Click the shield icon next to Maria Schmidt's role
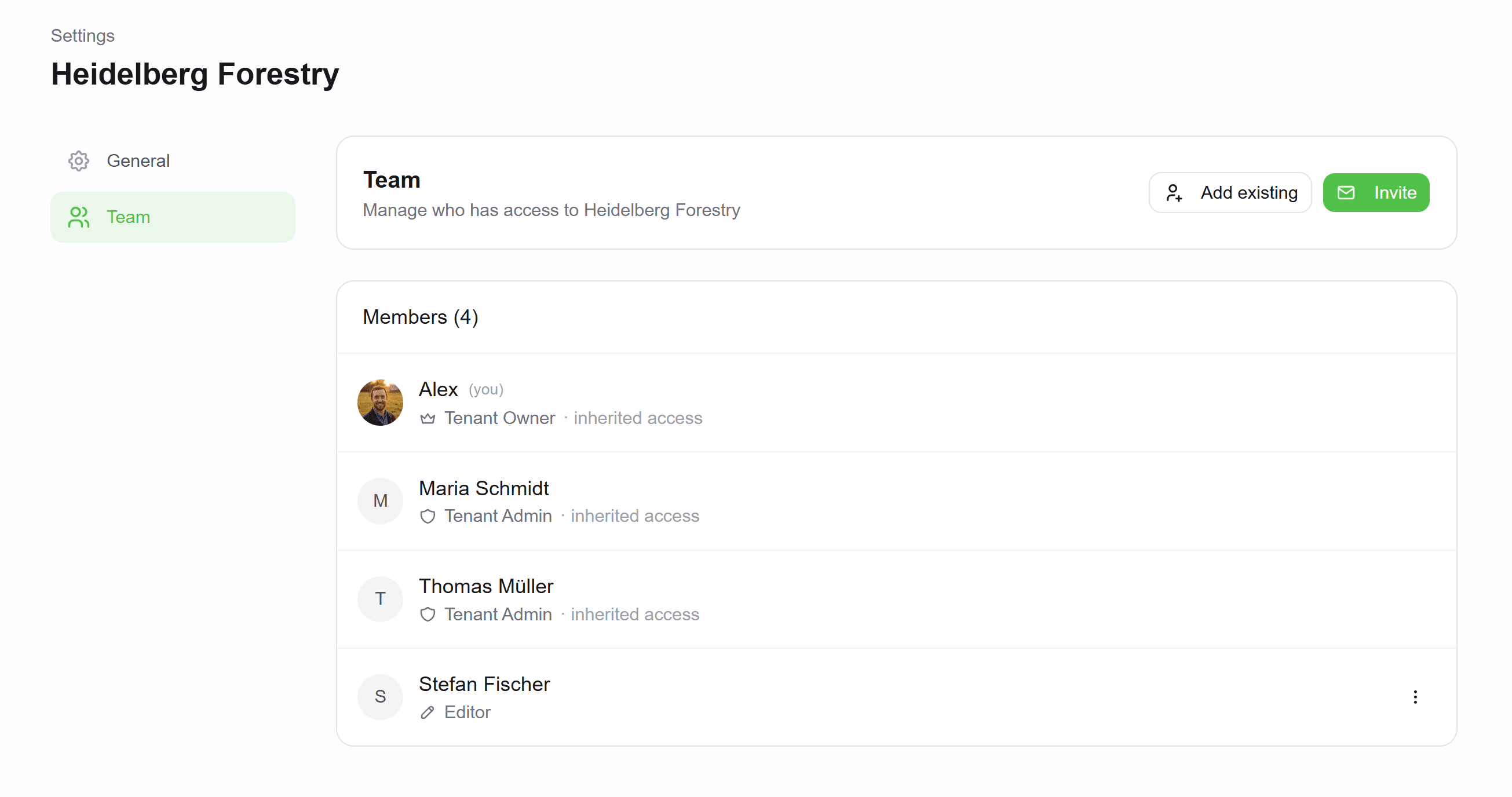The image size is (1512, 797). click(428, 516)
